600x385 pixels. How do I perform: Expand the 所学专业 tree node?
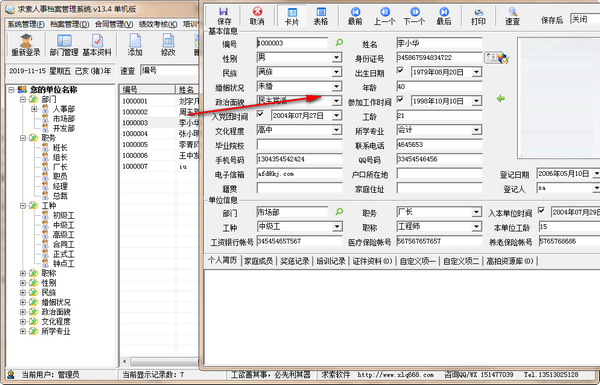pos(23,331)
